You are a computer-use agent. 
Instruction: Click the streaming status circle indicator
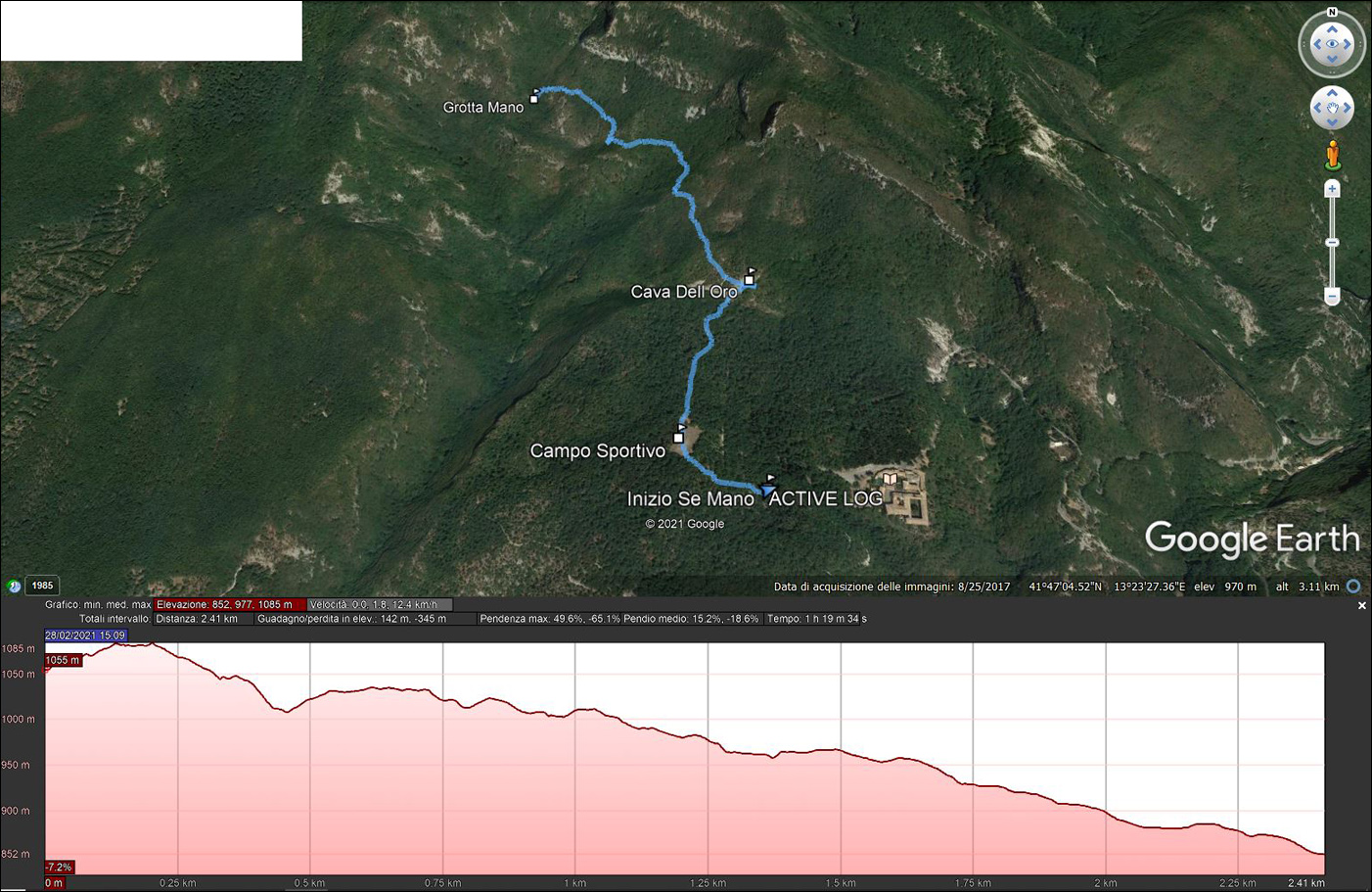coord(1353,587)
